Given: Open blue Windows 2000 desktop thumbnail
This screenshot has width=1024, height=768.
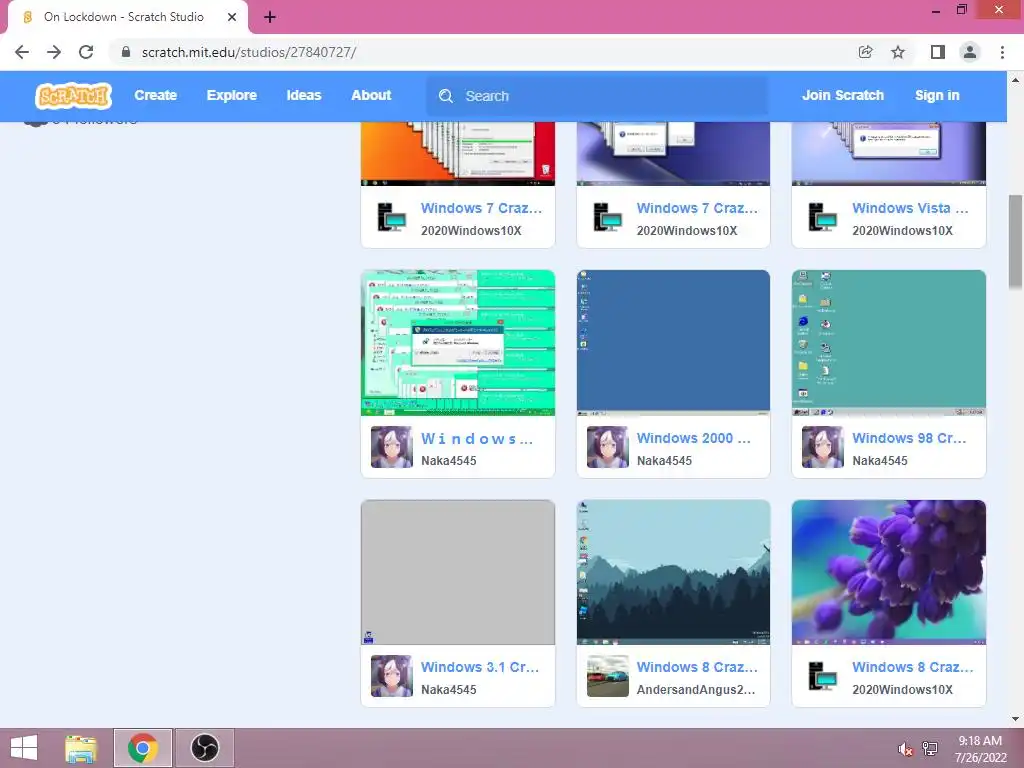Looking at the screenshot, I should (x=673, y=343).
